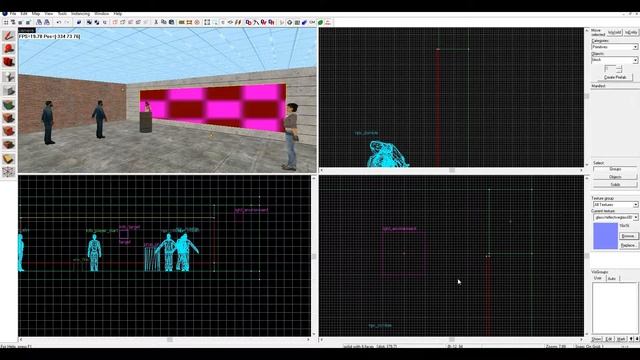Viewport: 640px width, 360px height.
Task: Open the Help menu
Action: 118,14
